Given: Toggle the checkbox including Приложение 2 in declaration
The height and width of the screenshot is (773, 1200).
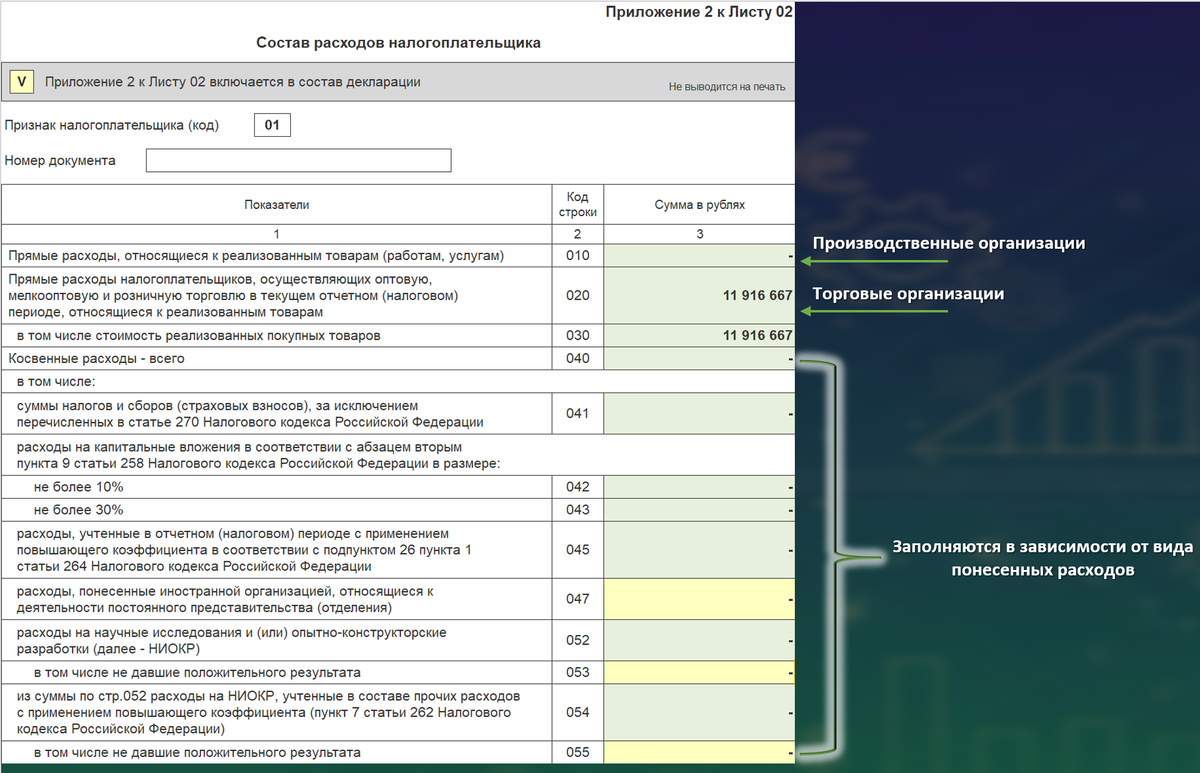Looking at the screenshot, I should pos(21,81).
